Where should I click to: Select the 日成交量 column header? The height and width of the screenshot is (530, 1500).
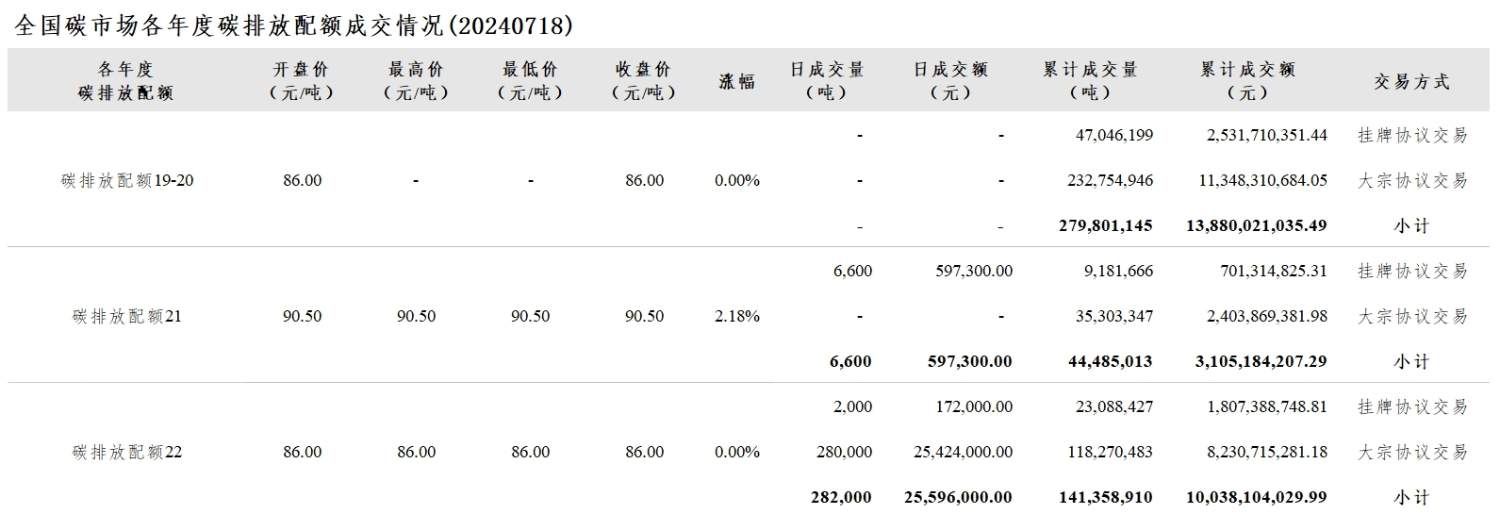(826, 81)
